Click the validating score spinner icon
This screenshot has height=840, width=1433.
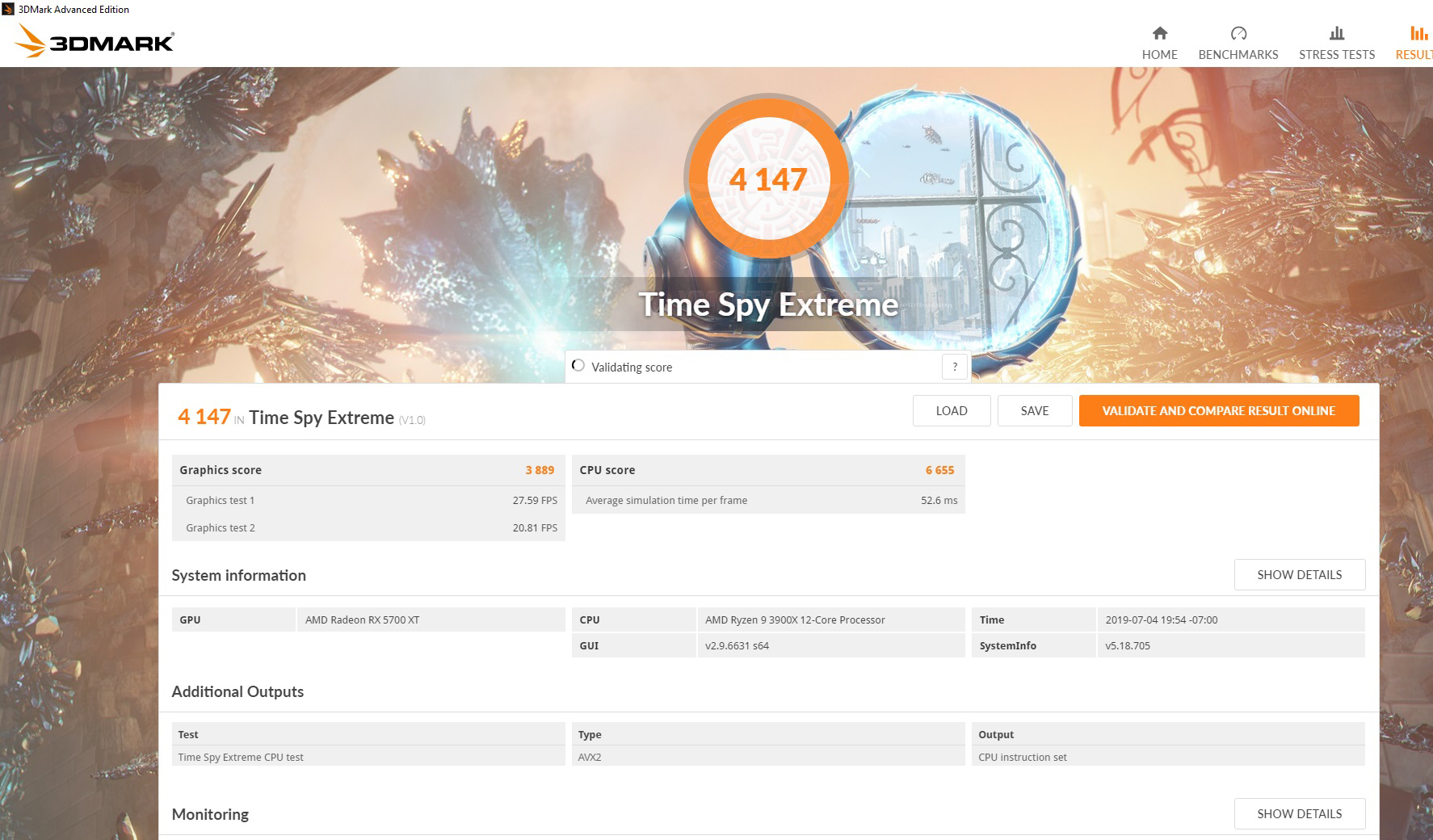coord(578,366)
